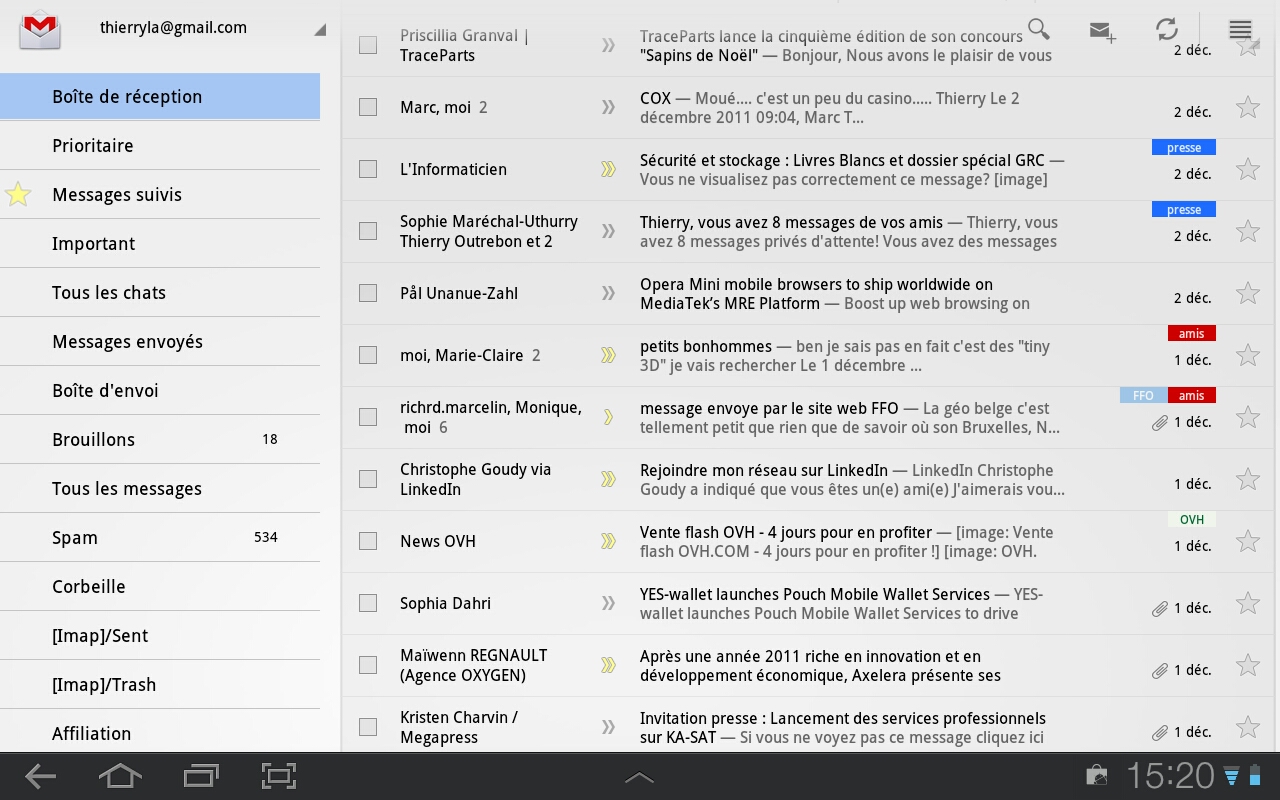Open Messages envoyés folder
Screen dimensions: 1280x800
[160, 342]
